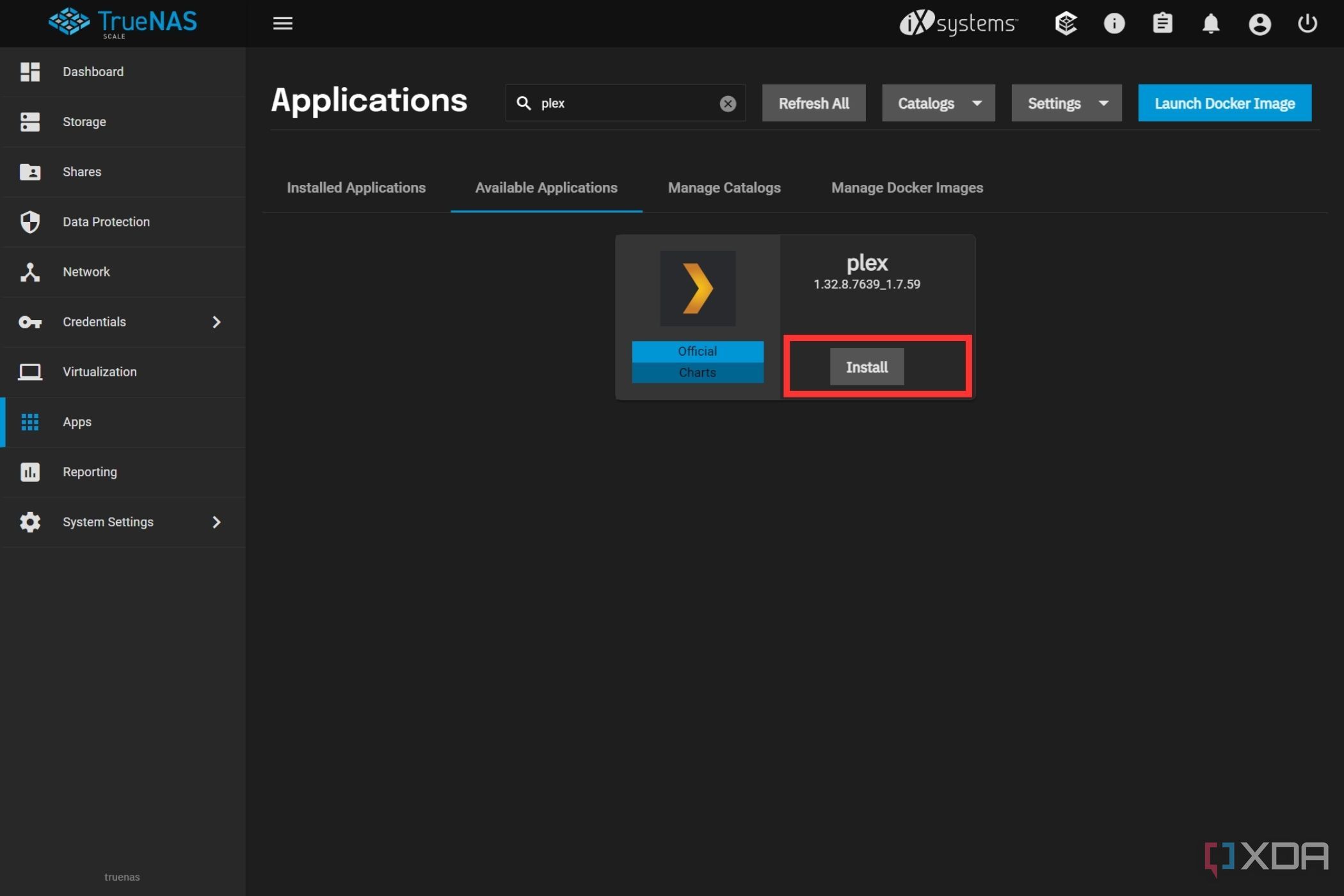This screenshot has width=1344, height=896.
Task: Click the Credentials key icon
Action: pyautogui.click(x=29, y=322)
